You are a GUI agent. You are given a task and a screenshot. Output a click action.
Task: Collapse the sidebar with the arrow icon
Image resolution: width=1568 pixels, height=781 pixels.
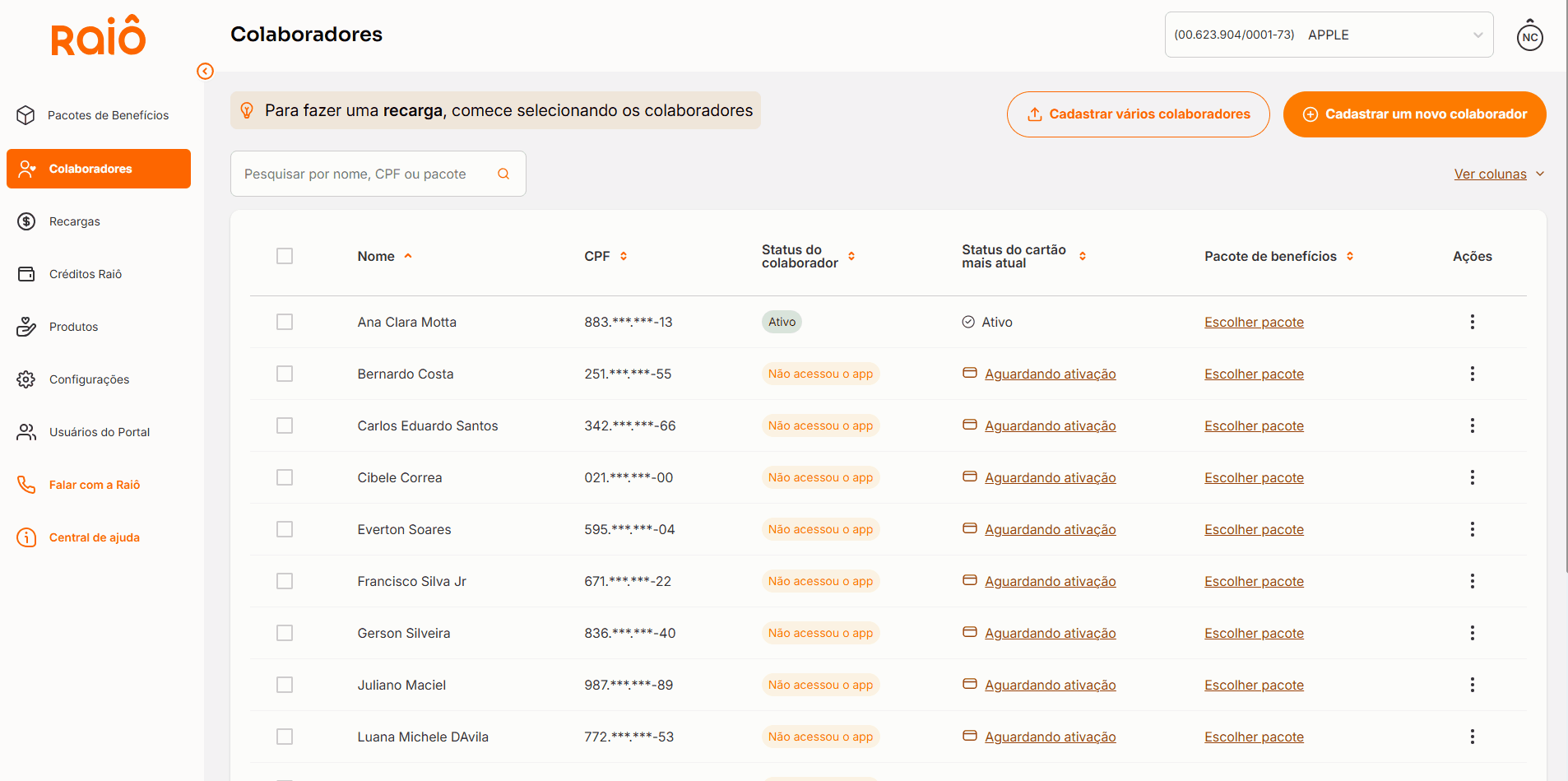pyautogui.click(x=205, y=72)
